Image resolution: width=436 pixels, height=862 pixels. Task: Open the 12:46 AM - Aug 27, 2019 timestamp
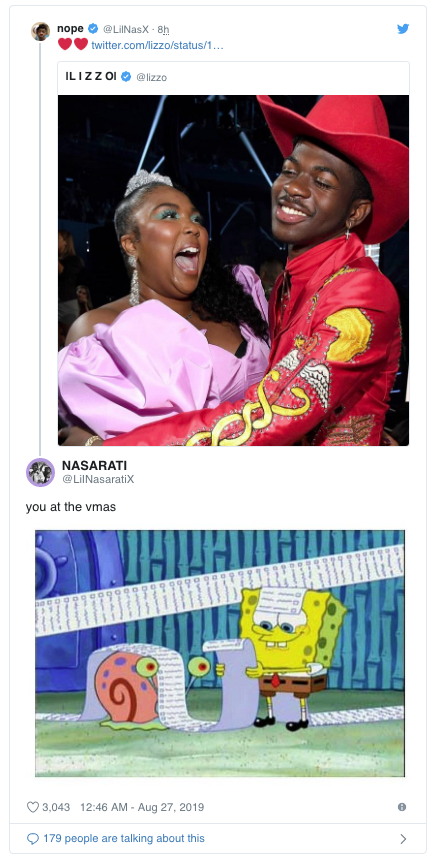[142, 807]
